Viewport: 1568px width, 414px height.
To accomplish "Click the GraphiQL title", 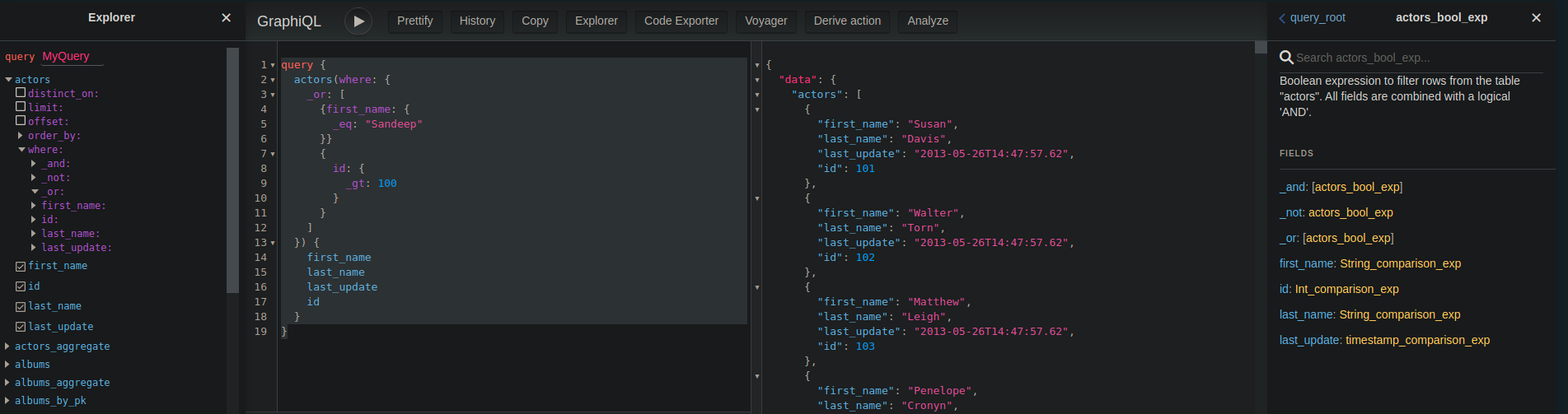I will pos(289,21).
